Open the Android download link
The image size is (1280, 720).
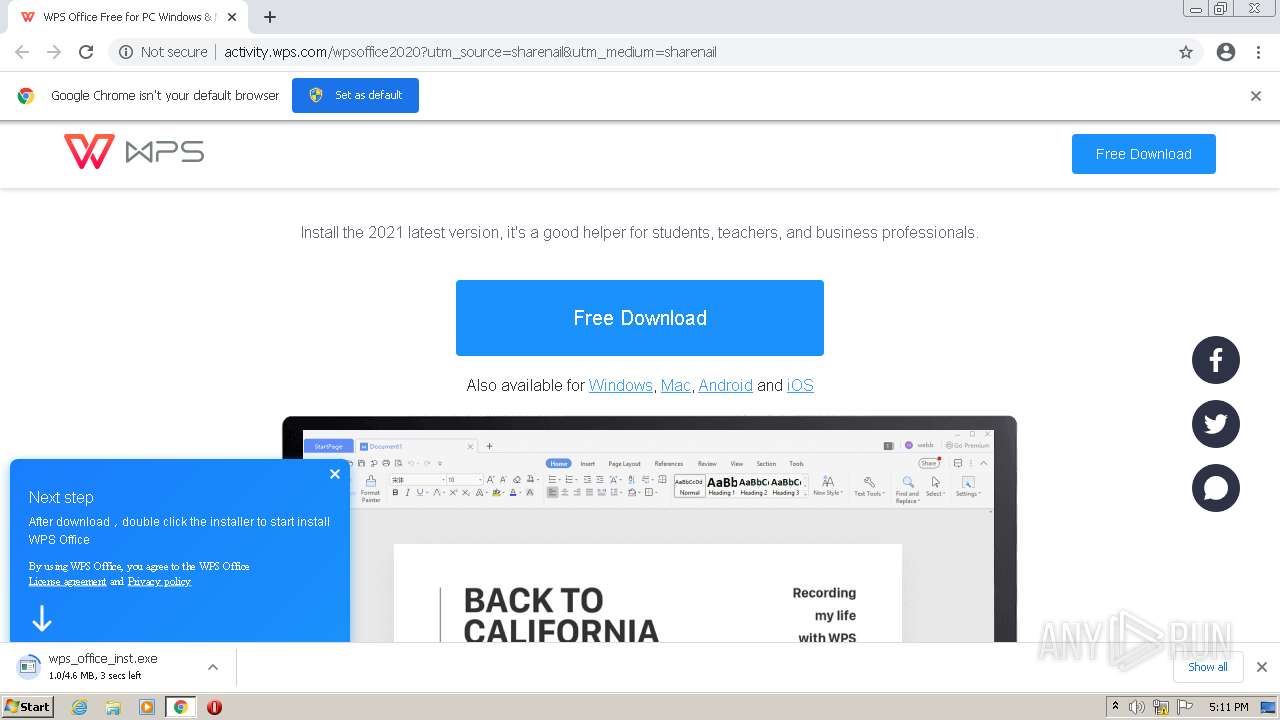pyautogui.click(x=725, y=385)
